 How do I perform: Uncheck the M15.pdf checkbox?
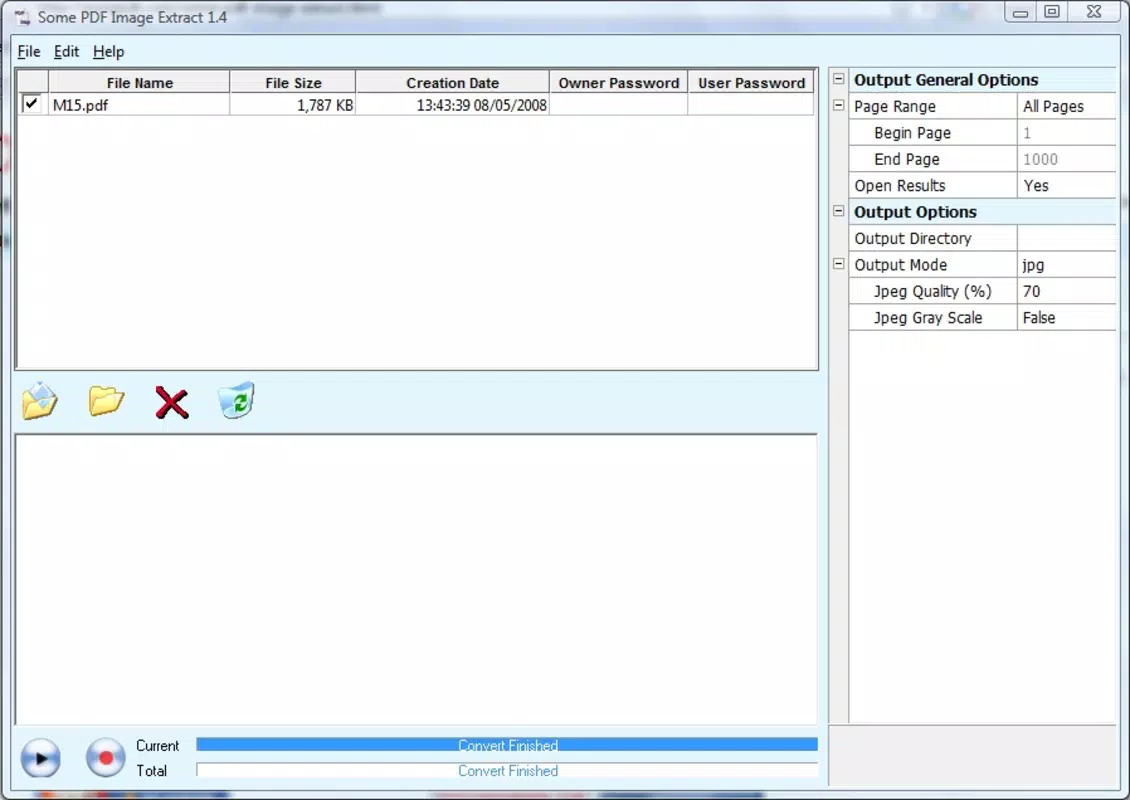click(x=31, y=104)
